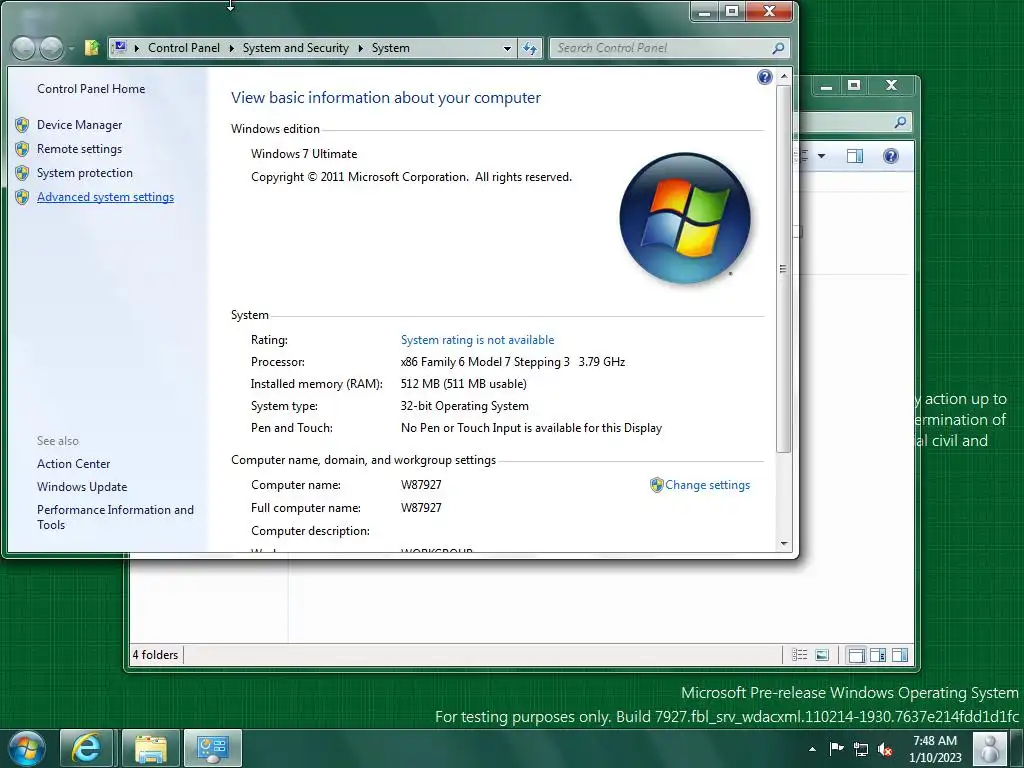Switch to large thumbnails view in Explorer
Image resolution: width=1024 pixels, height=768 pixels.
pos(822,655)
